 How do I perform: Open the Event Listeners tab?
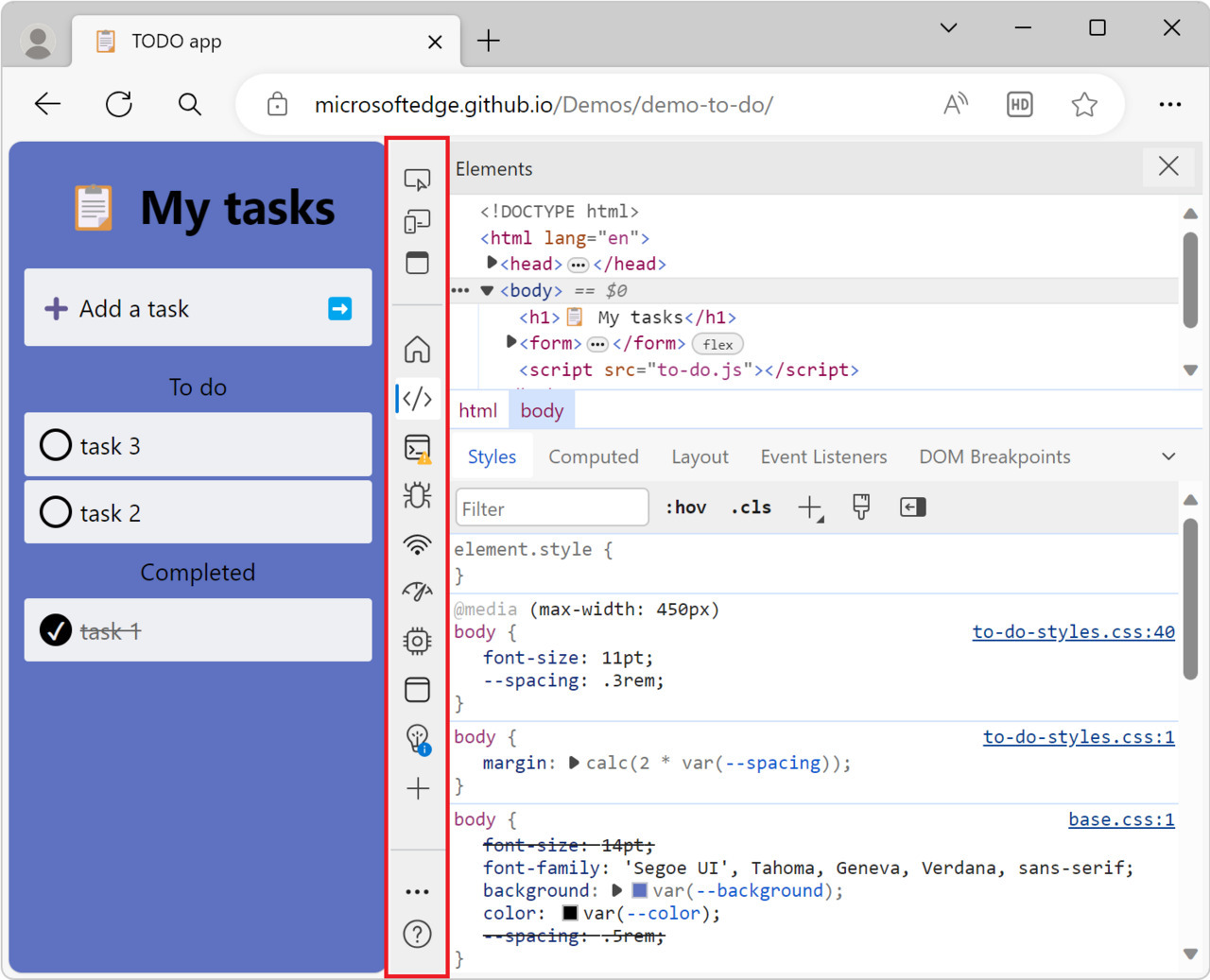pyautogui.click(x=822, y=456)
